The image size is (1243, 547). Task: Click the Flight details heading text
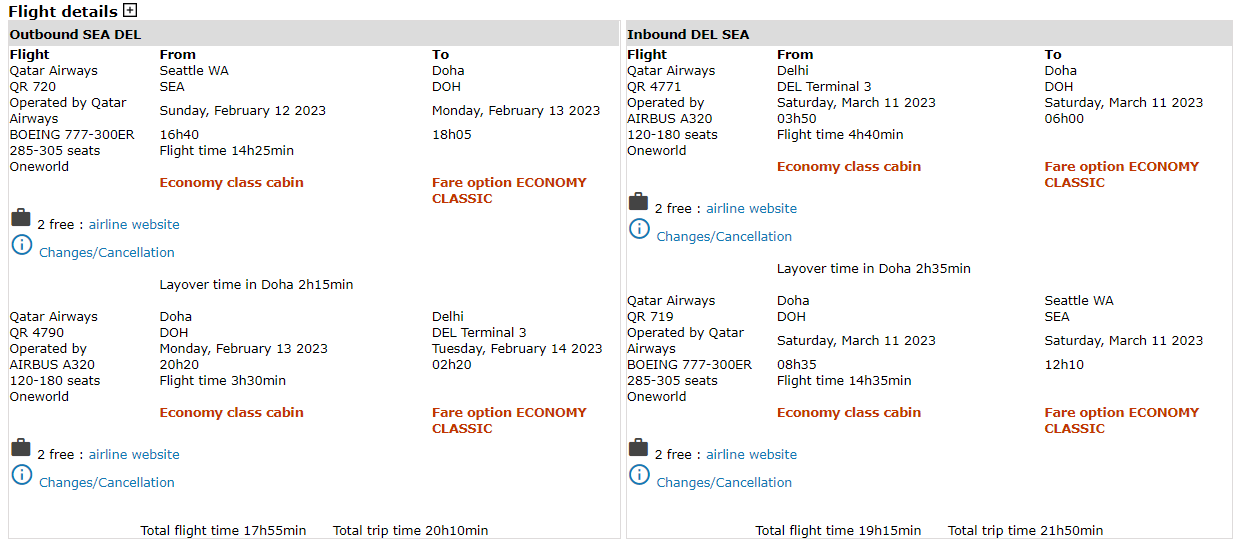63,12
